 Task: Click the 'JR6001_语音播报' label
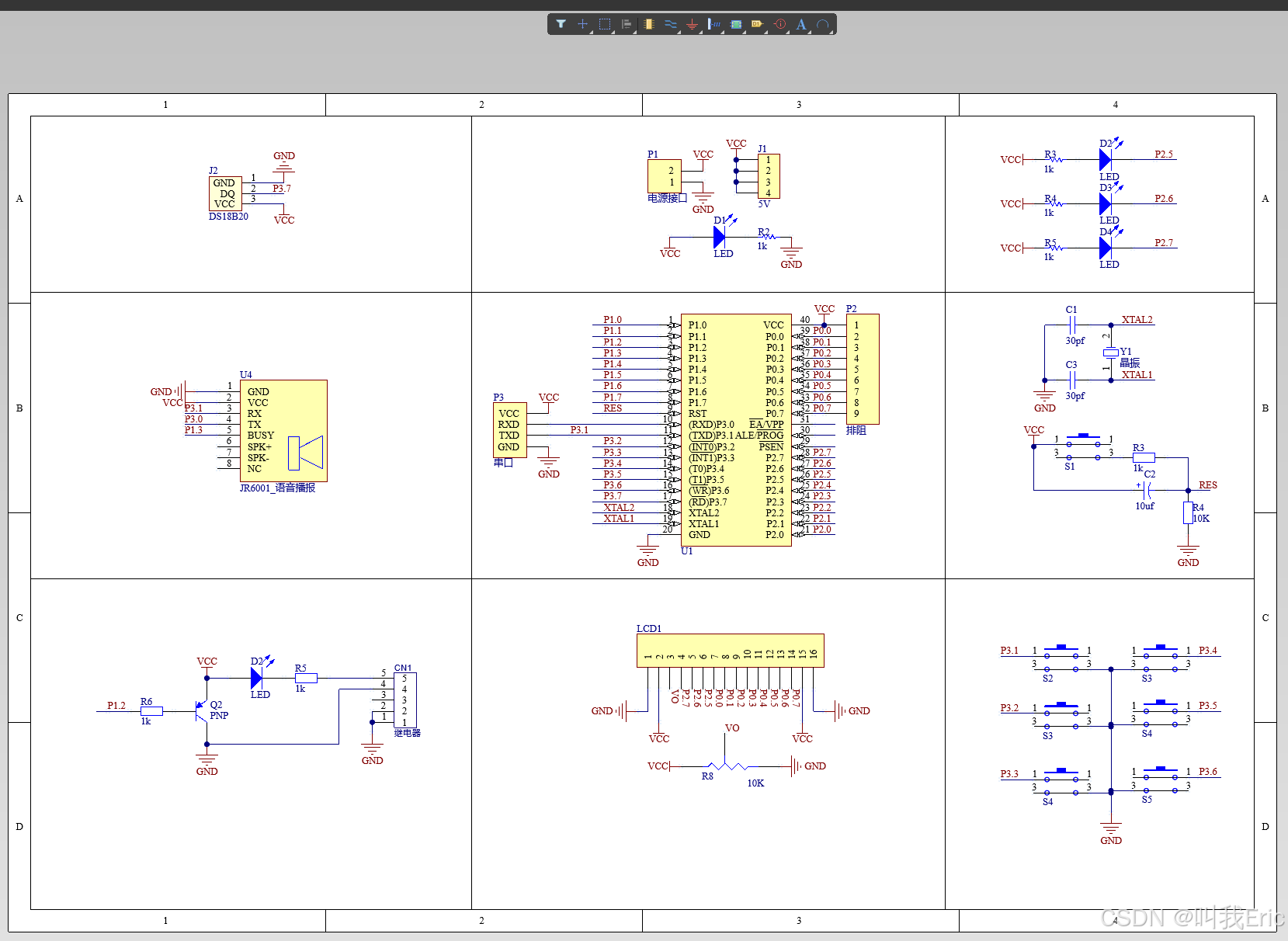(x=277, y=488)
